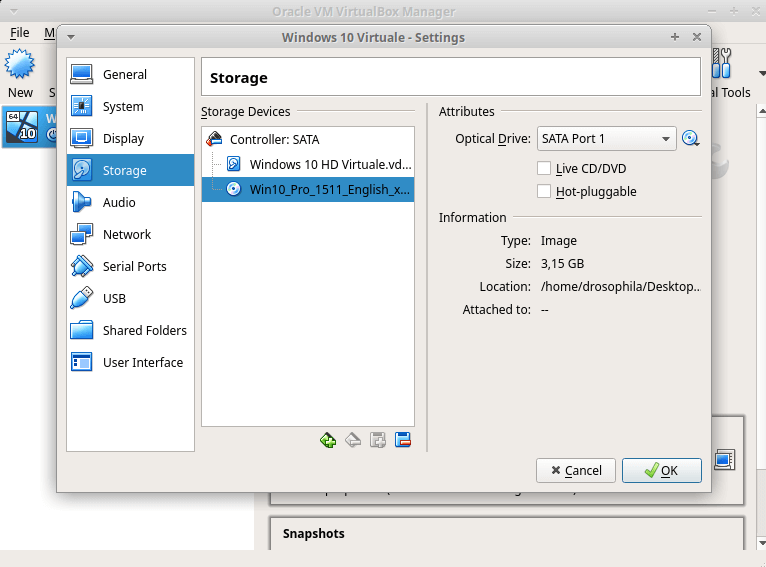The width and height of the screenshot is (766, 567).
Task: Open the Audio settings category
Action: [130, 202]
